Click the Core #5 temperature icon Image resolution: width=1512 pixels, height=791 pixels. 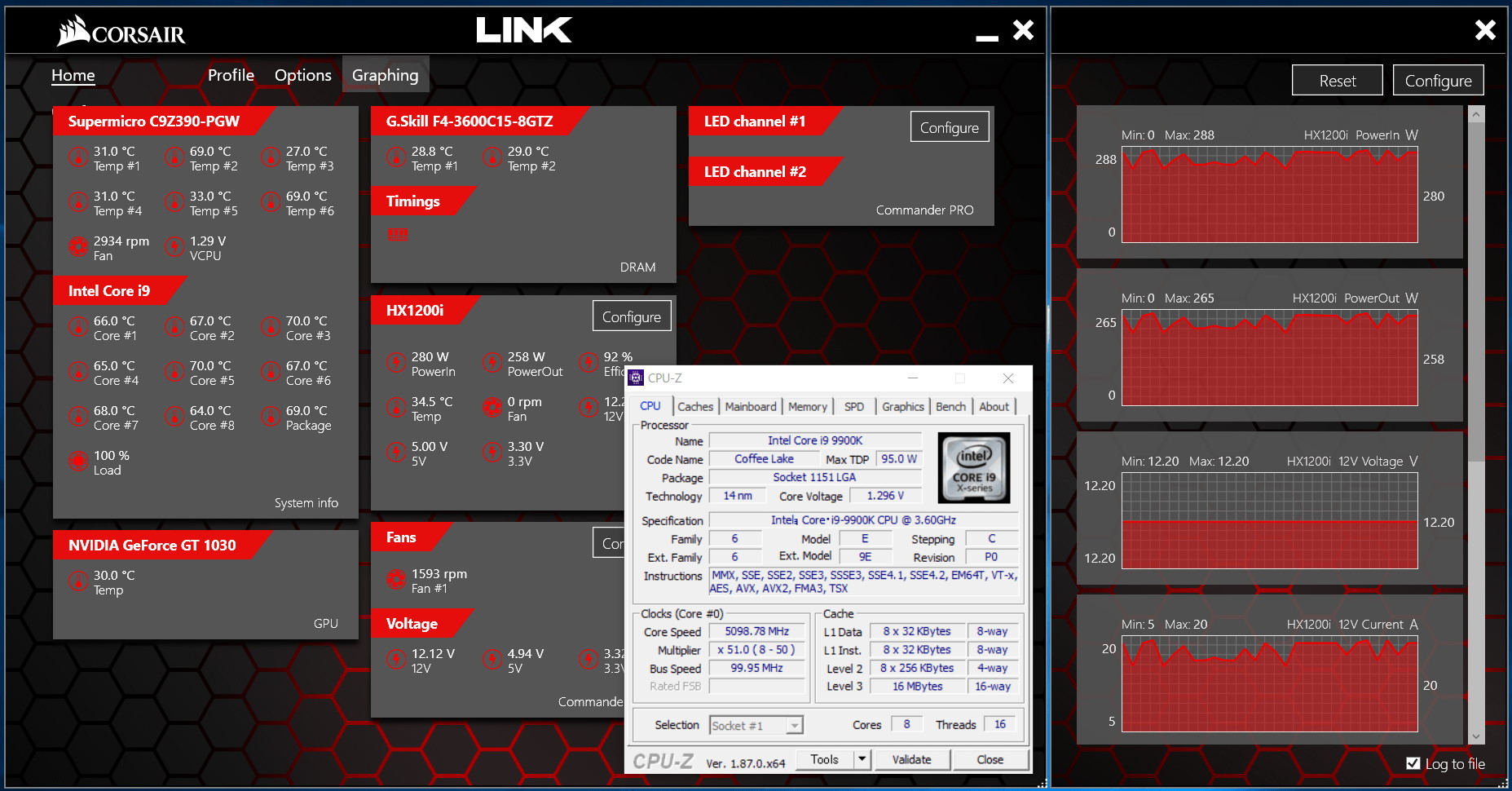click(x=174, y=371)
